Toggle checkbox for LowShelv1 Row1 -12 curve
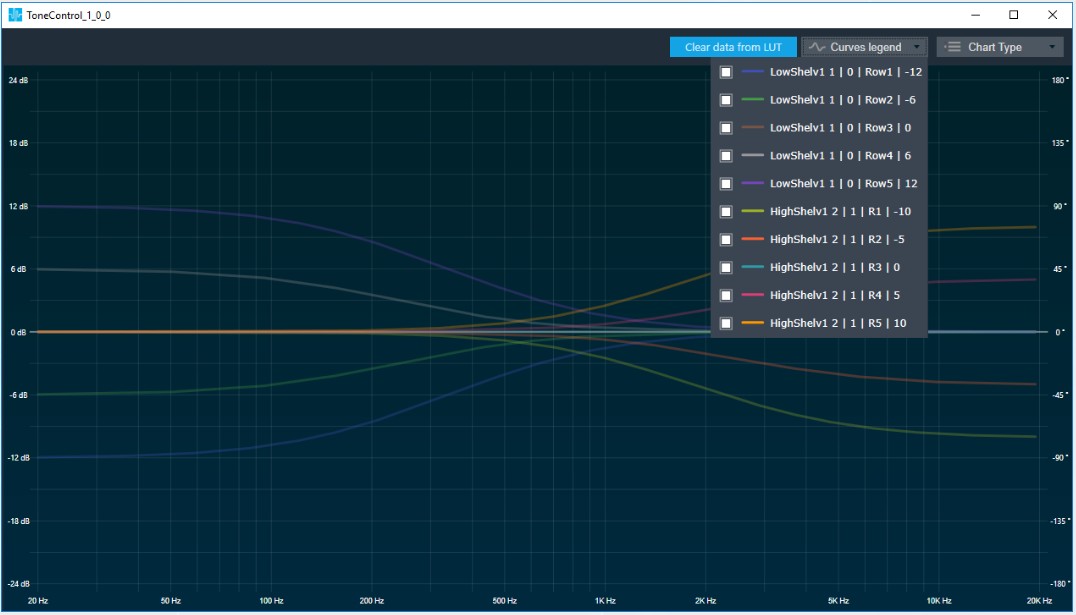Screen dimensions: 1076x615 coord(726,72)
